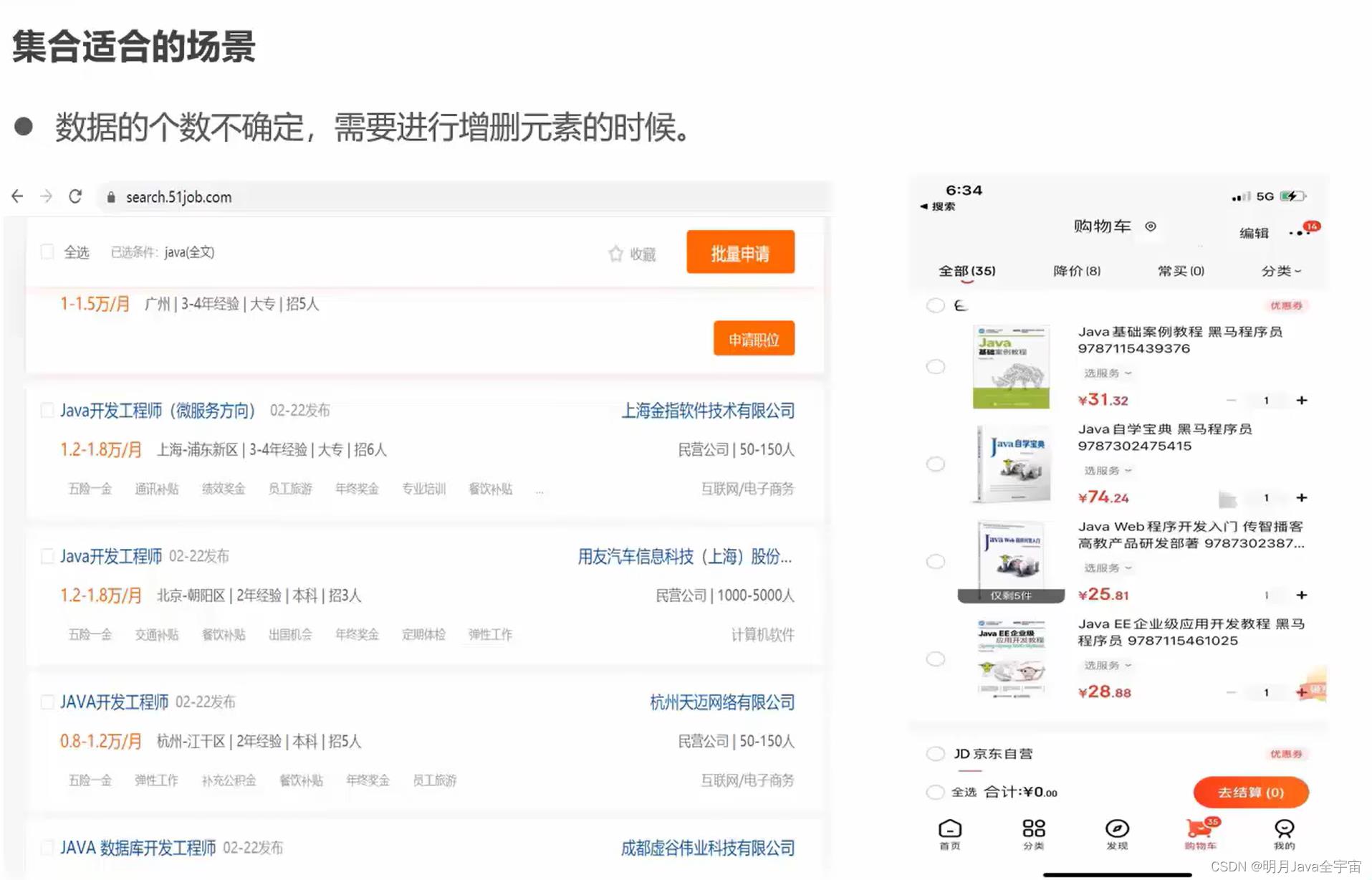The height and width of the screenshot is (880, 1372).
Task: Tap 去结算 (0) checkout button
Action: pyautogui.click(x=1251, y=793)
